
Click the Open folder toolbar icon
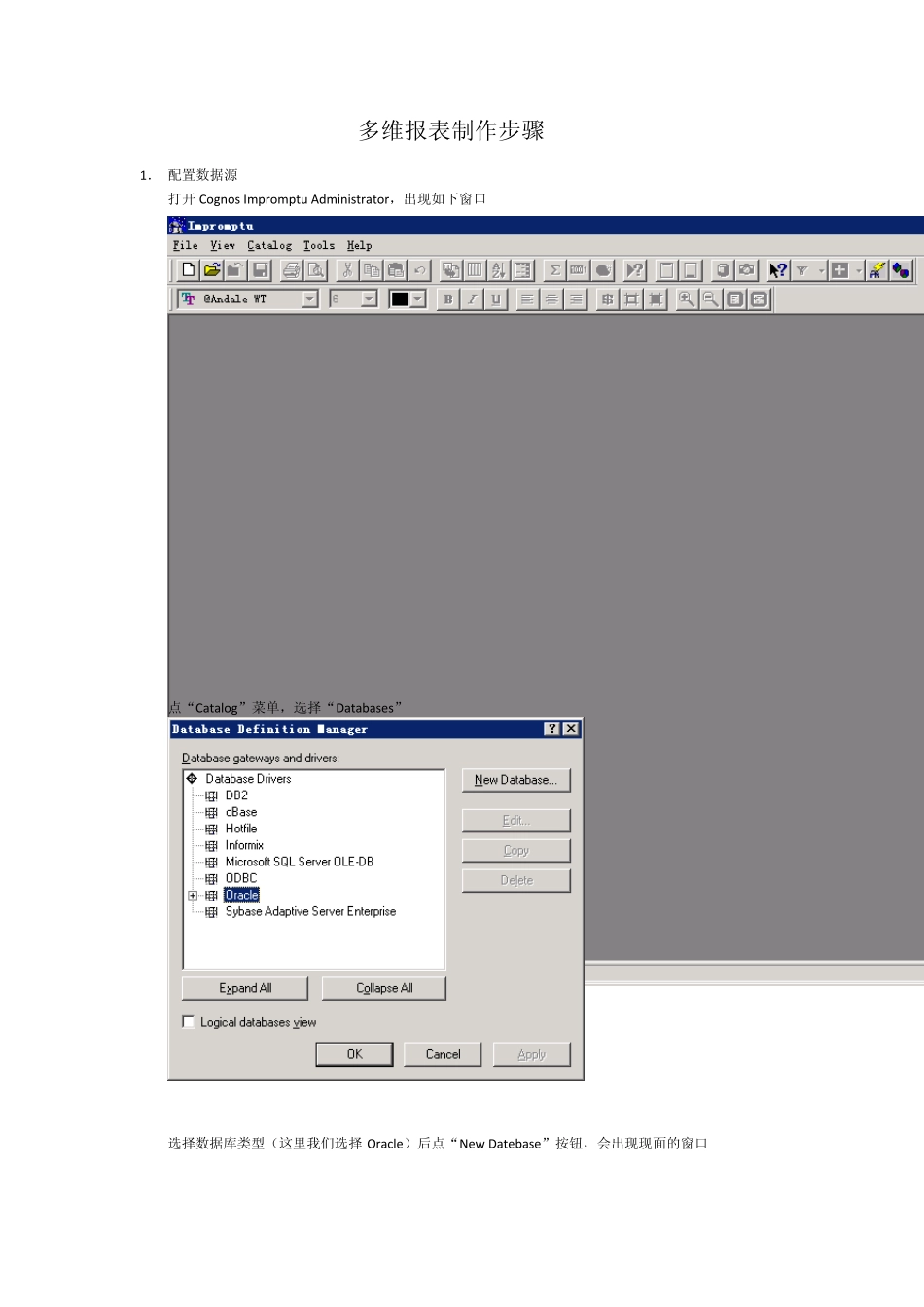(212, 270)
